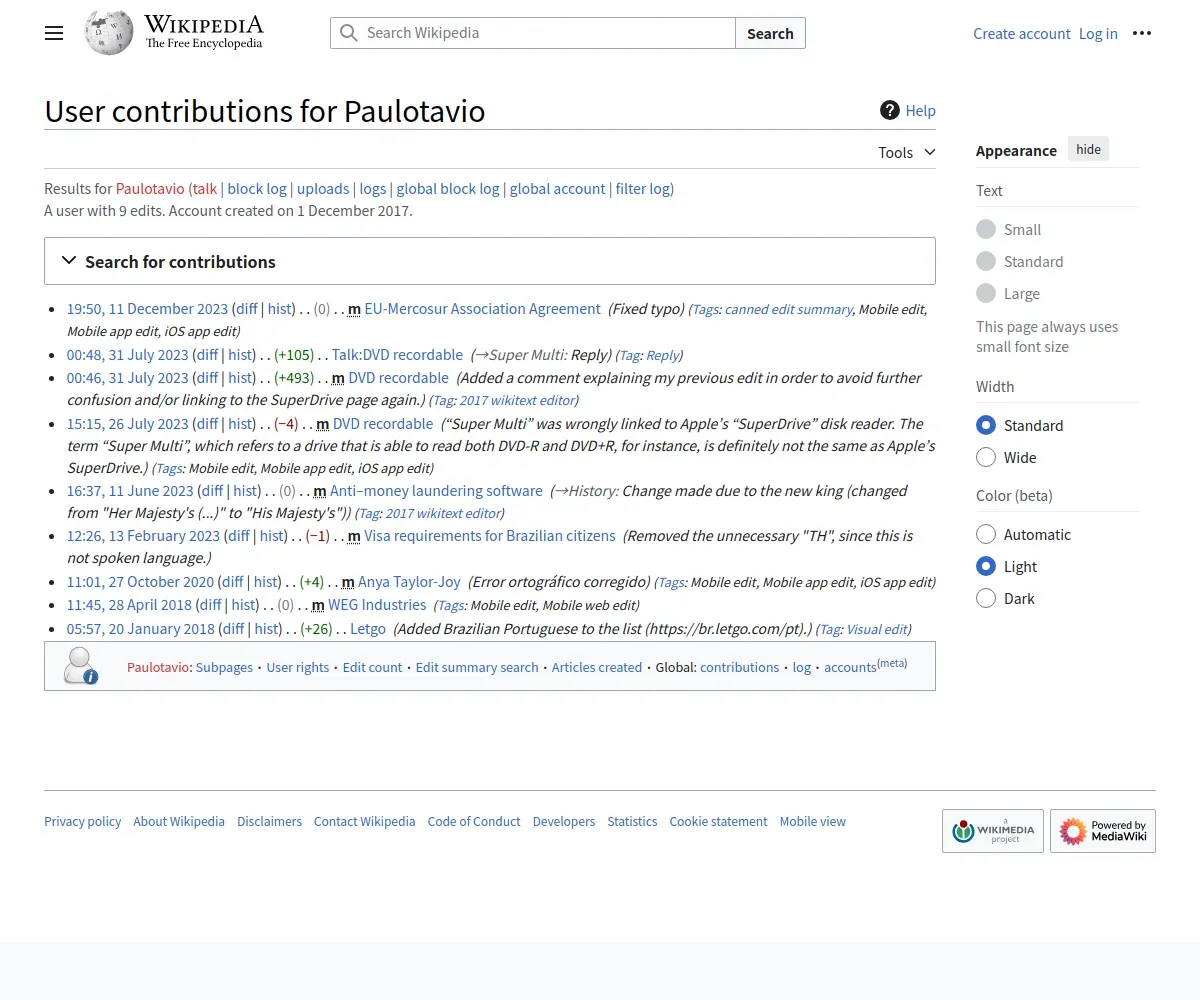Open Cookie statement footer link
1200x1000 pixels.
click(x=718, y=821)
